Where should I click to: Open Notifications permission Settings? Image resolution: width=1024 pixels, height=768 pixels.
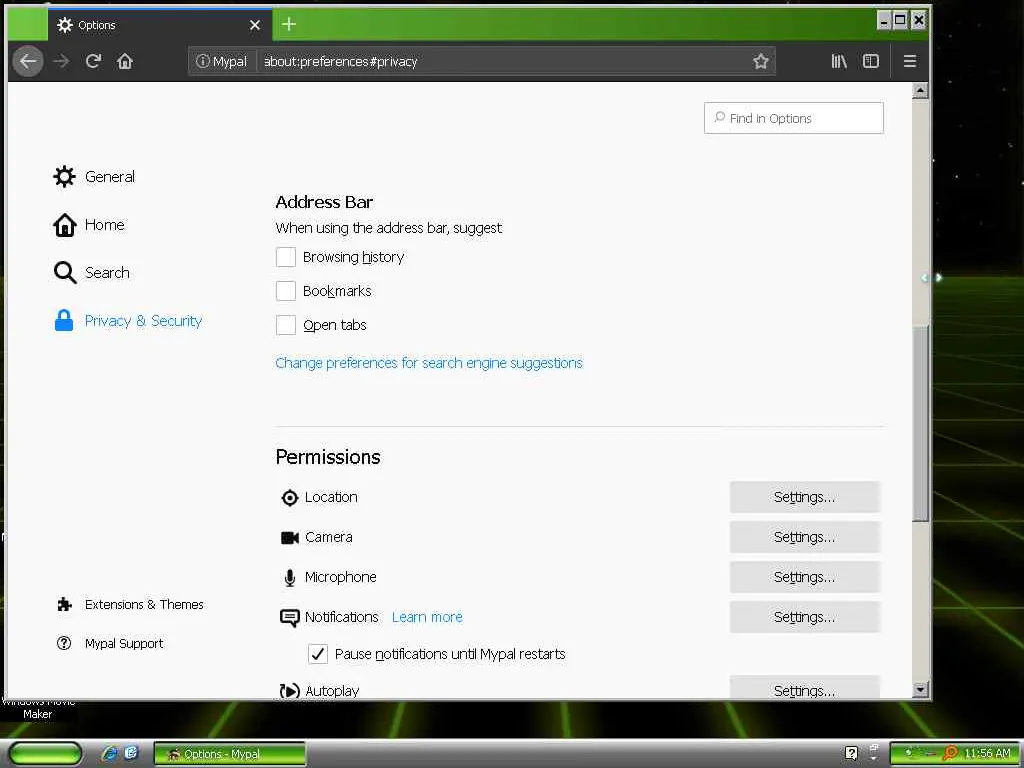coord(805,617)
